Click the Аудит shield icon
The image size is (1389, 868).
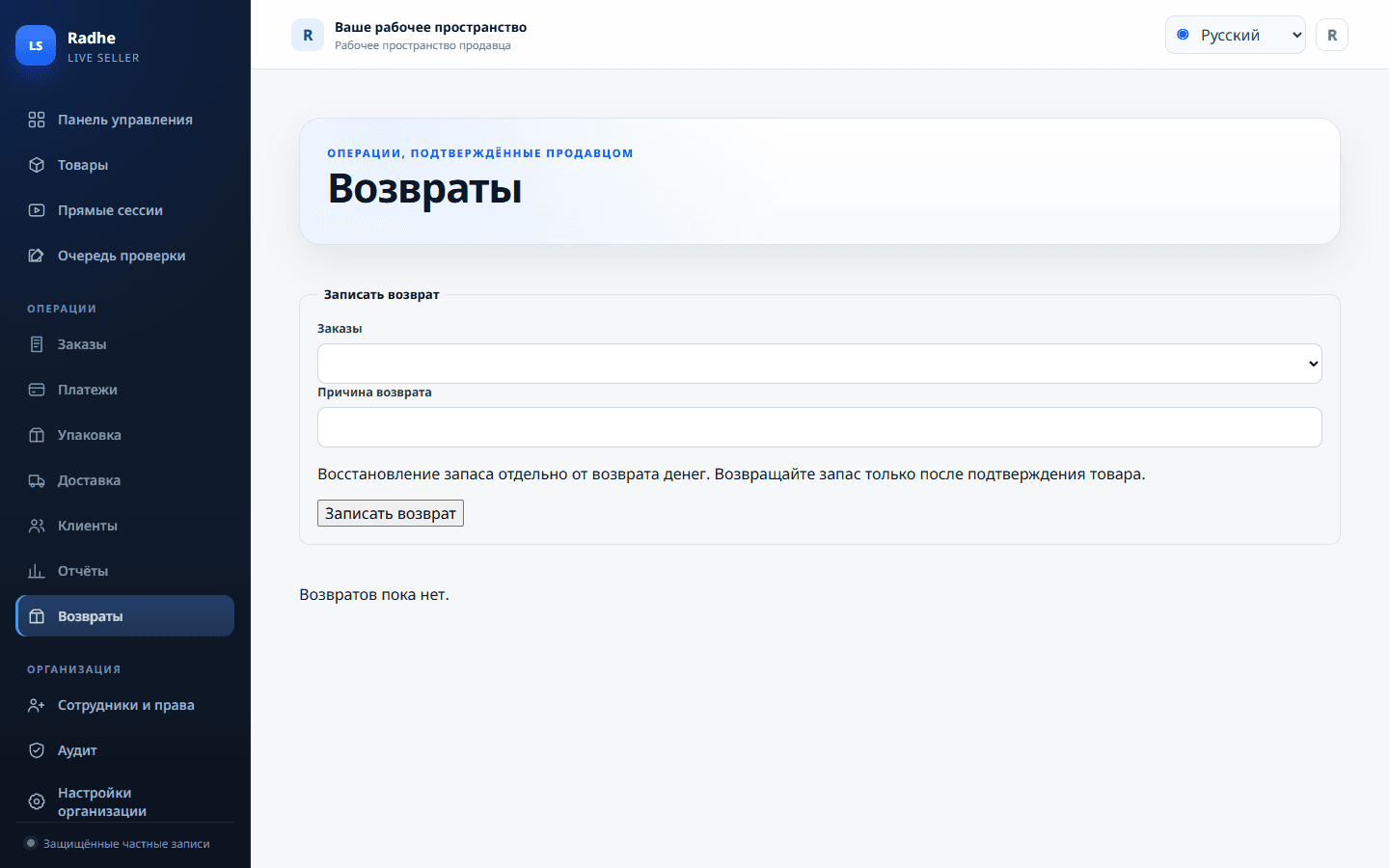[37, 750]
